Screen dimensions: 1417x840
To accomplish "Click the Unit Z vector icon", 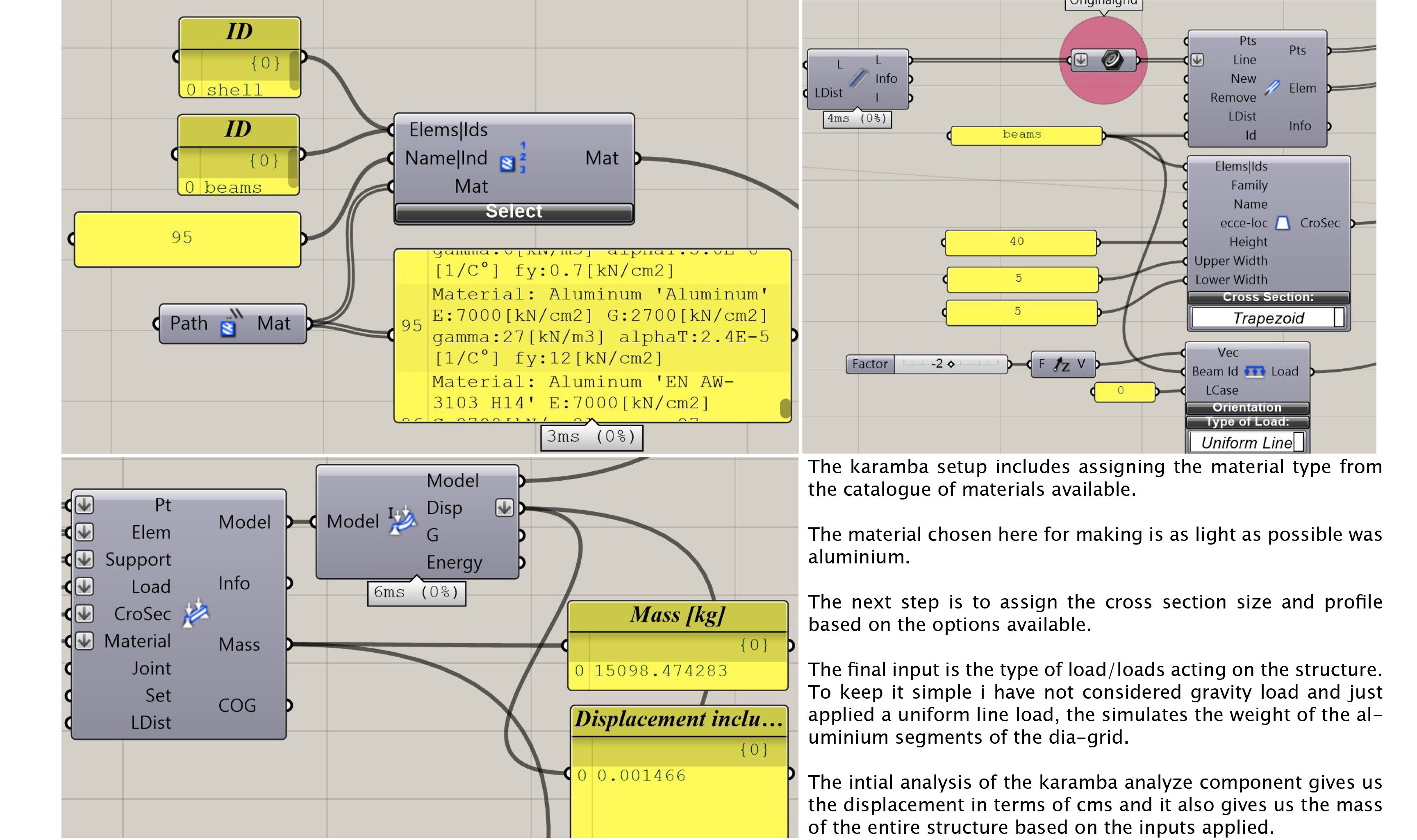I will pyautogui.click(x=1061, y=365).
